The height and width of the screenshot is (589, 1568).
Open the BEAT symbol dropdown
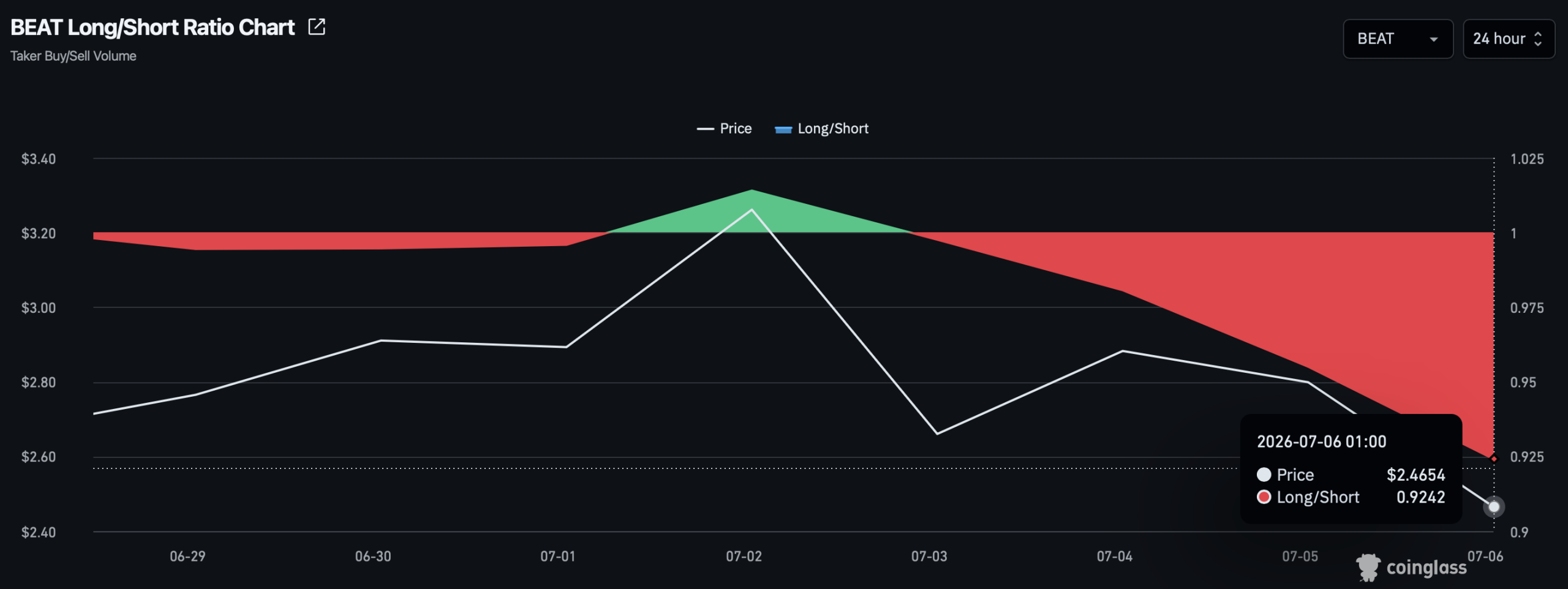(1398, 39)
